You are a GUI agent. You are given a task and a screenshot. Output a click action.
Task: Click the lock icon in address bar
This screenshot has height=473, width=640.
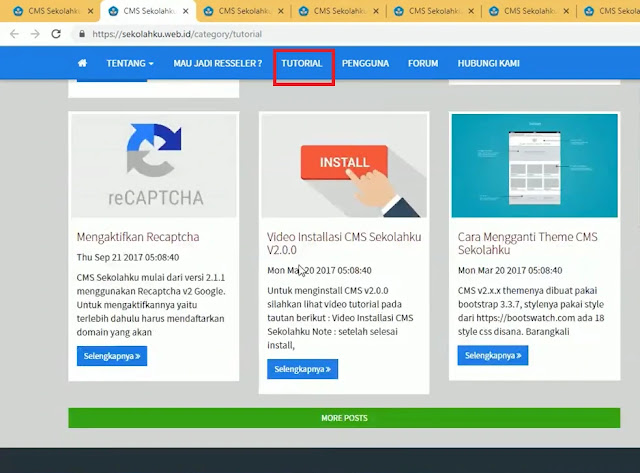82,34
